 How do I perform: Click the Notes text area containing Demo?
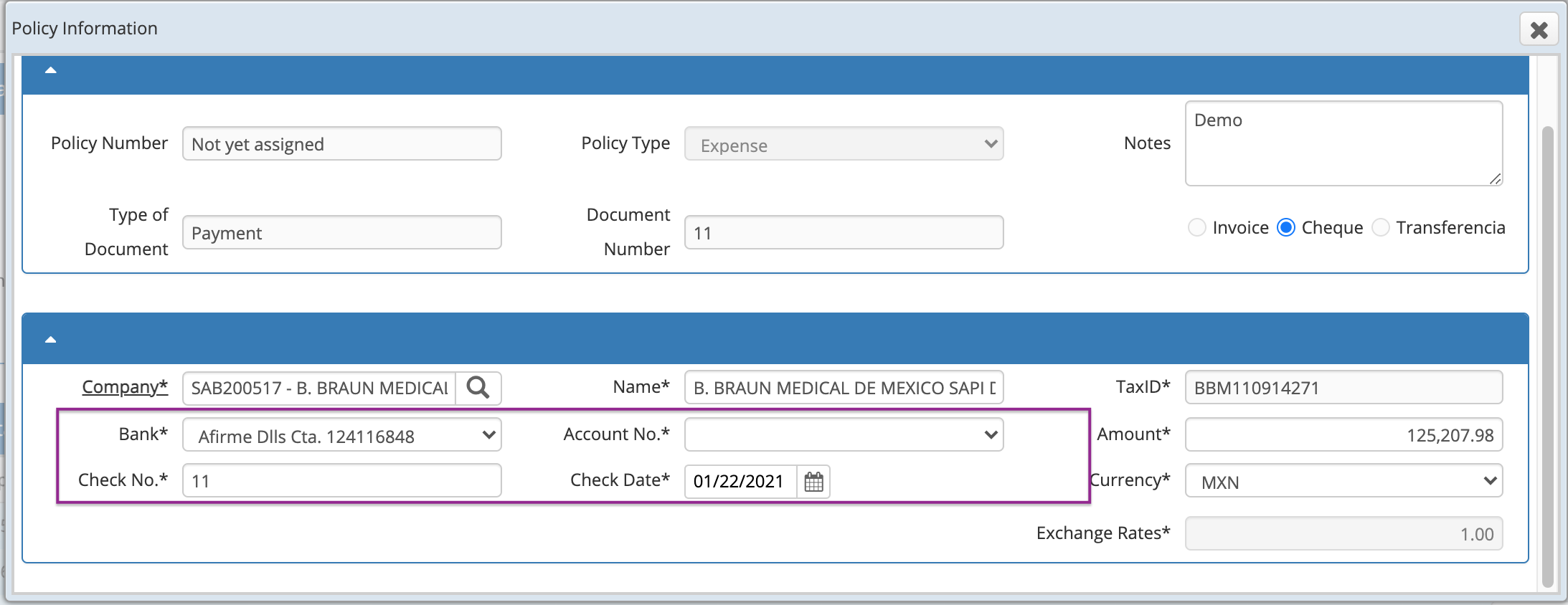pos(1343,143)
